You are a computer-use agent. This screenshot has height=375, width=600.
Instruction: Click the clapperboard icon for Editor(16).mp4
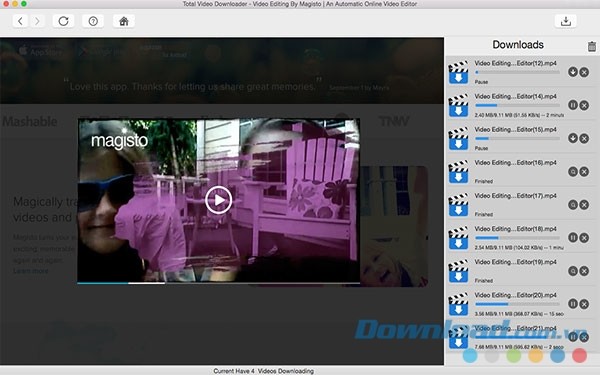(458, 171)
